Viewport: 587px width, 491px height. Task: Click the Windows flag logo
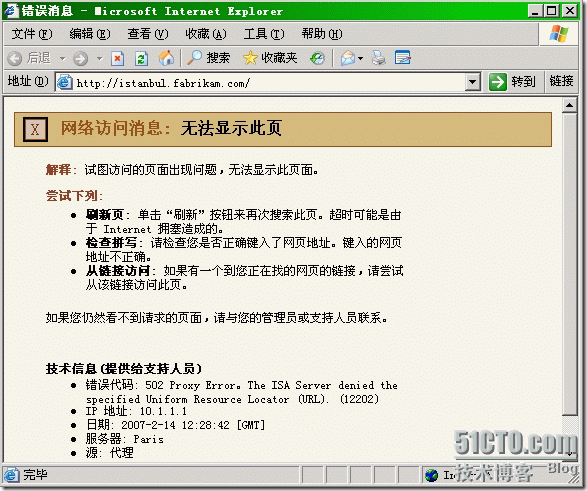pos(559,34)
